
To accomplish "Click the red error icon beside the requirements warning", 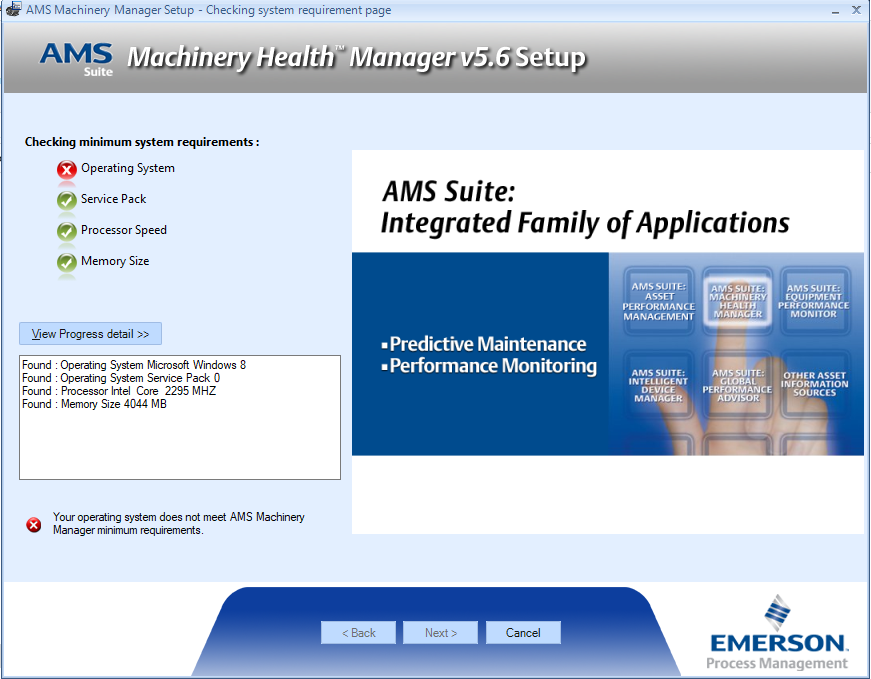I will coord(34,524).
